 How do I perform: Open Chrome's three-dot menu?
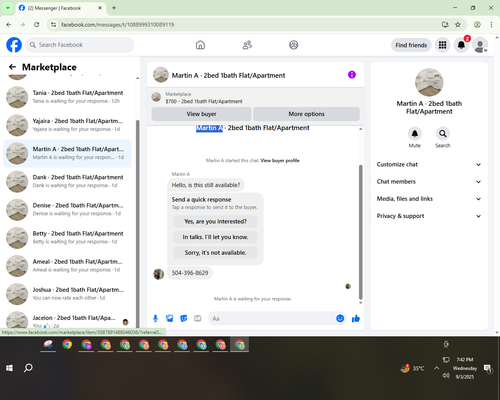coord(491,25)
